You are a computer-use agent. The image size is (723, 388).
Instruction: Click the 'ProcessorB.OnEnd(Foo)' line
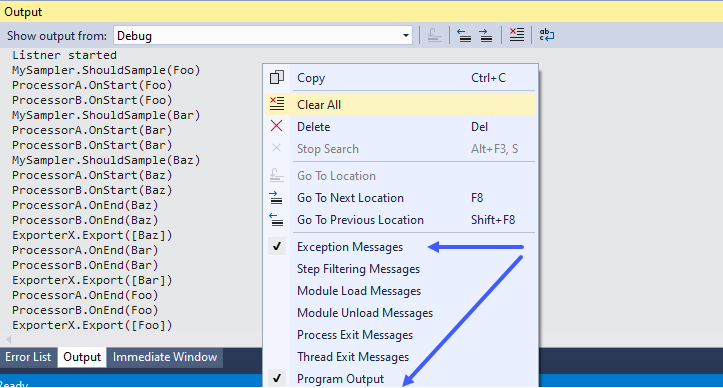click(x=85, y=310)
